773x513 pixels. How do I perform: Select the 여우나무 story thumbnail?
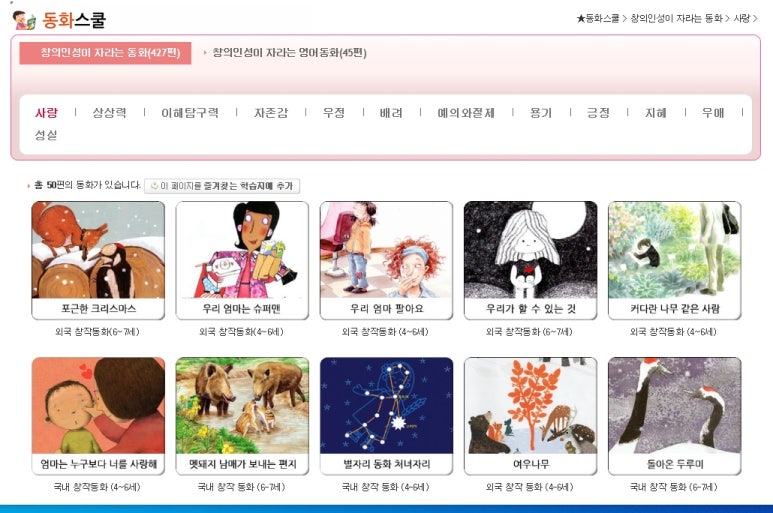(530, 406)
